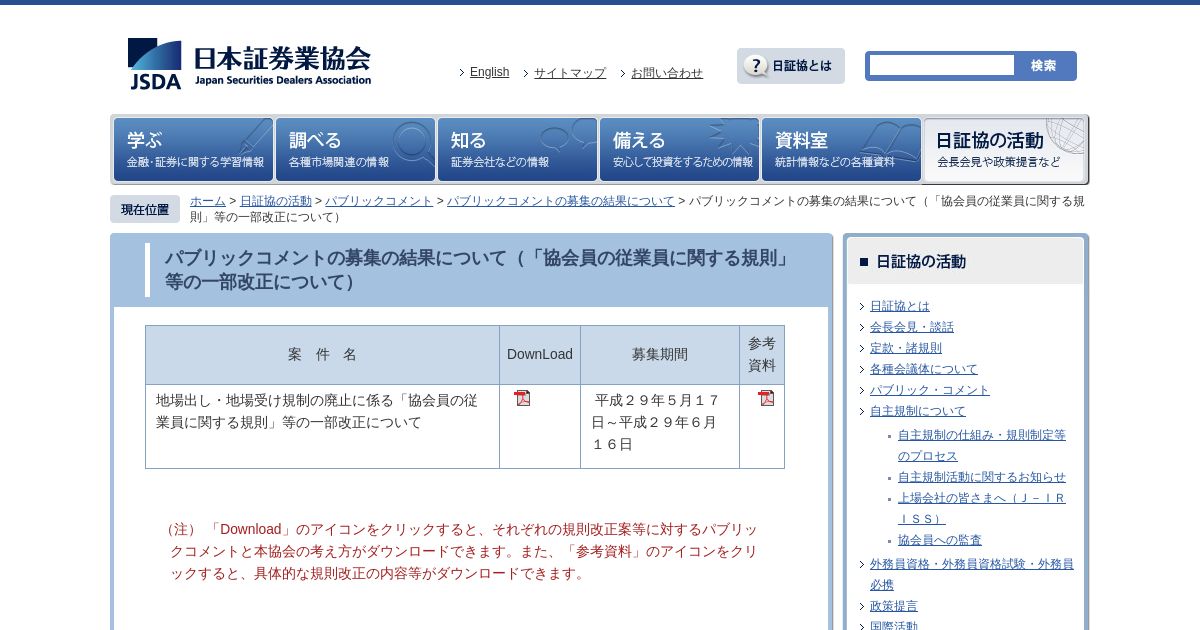Image resolution: width=1200 pixels, height=630 pixels.
Task: Open the 調べる navigation tab
Action: (x=355, y=150)
